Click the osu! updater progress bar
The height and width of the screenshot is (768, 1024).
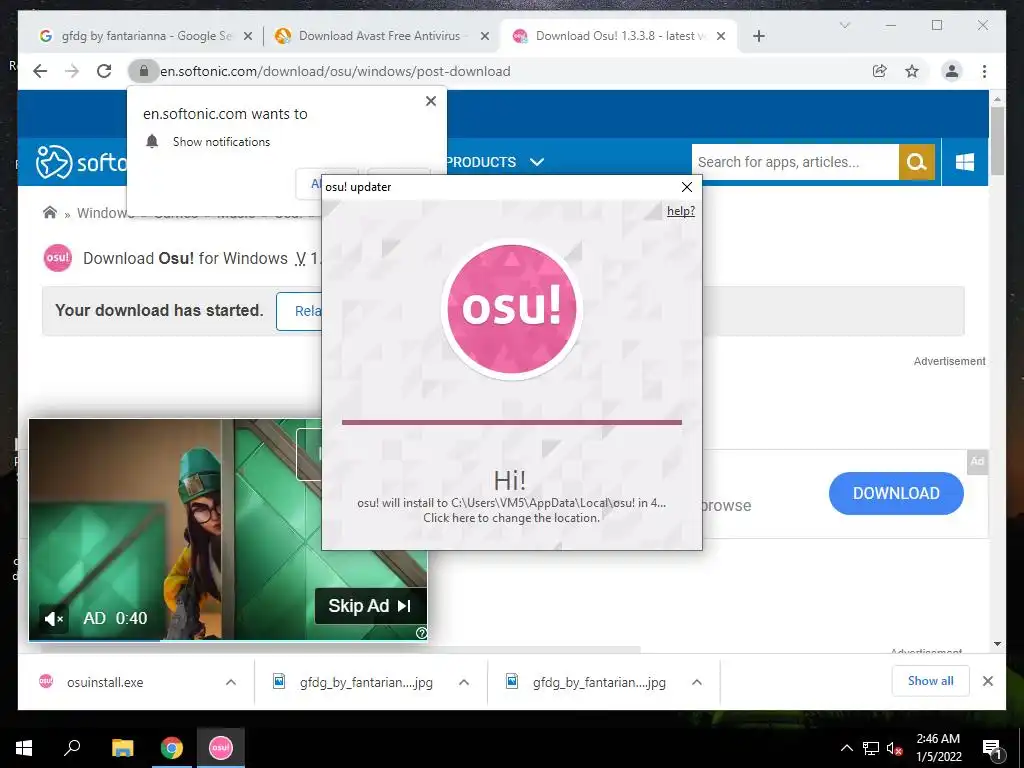(x=511, y=423)
